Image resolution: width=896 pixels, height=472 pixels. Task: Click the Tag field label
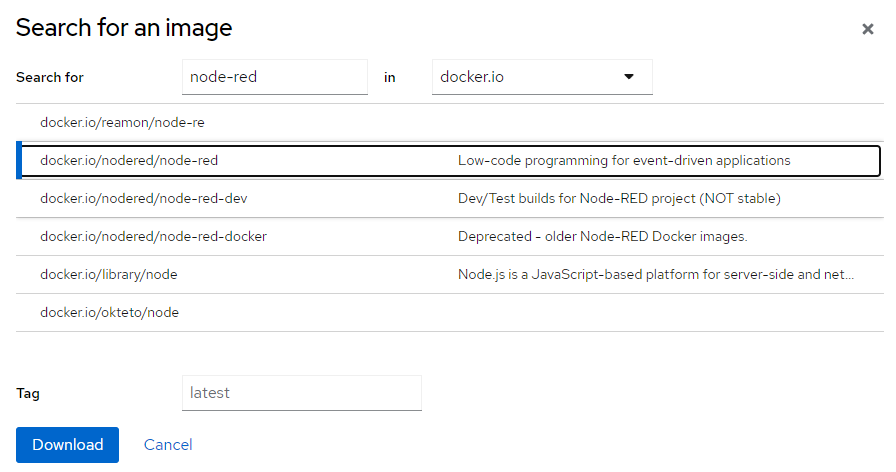point(28,394)
